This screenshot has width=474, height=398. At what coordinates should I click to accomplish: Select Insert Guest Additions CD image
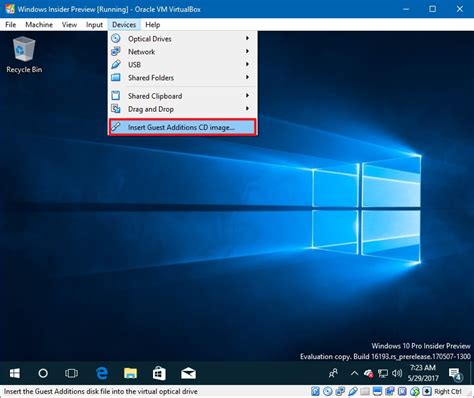click(182, 127)
